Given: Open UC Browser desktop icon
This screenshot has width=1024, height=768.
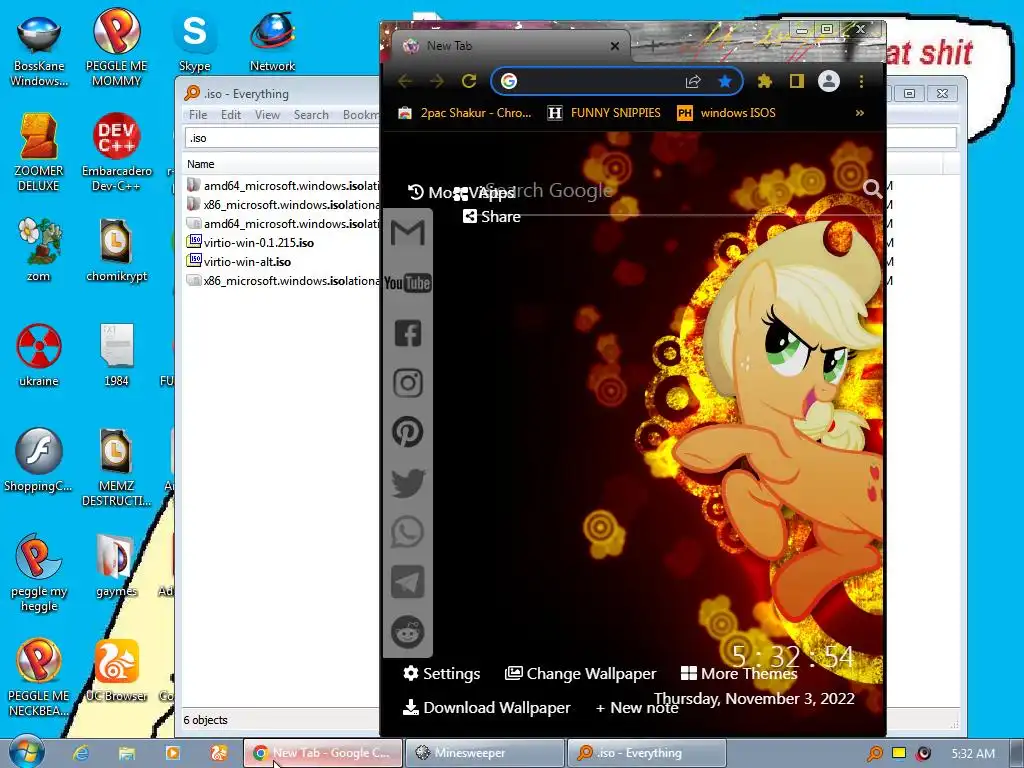Looking at the screenshot, I should [116, 671].
